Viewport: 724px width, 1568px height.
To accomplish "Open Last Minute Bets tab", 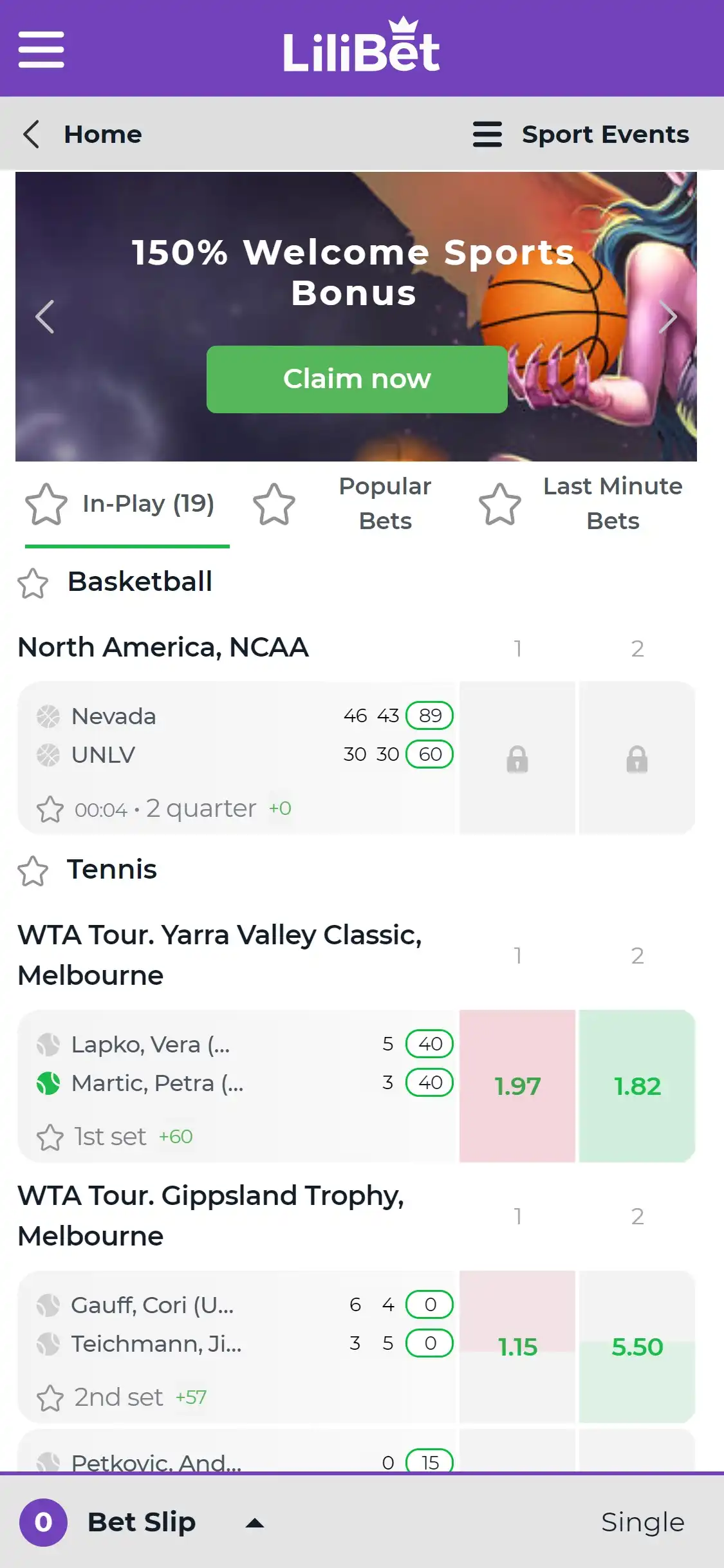I will tap(612, 503).
